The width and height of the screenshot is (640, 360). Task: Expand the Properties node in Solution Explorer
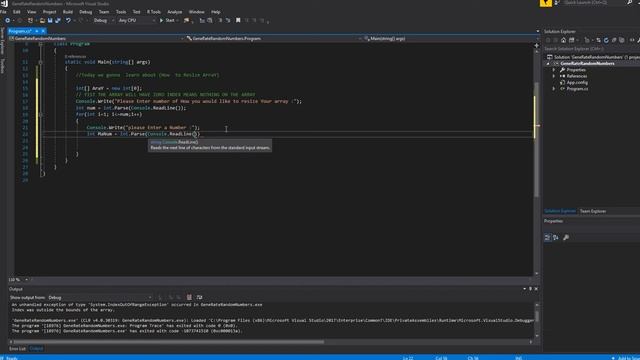[554, 70]
